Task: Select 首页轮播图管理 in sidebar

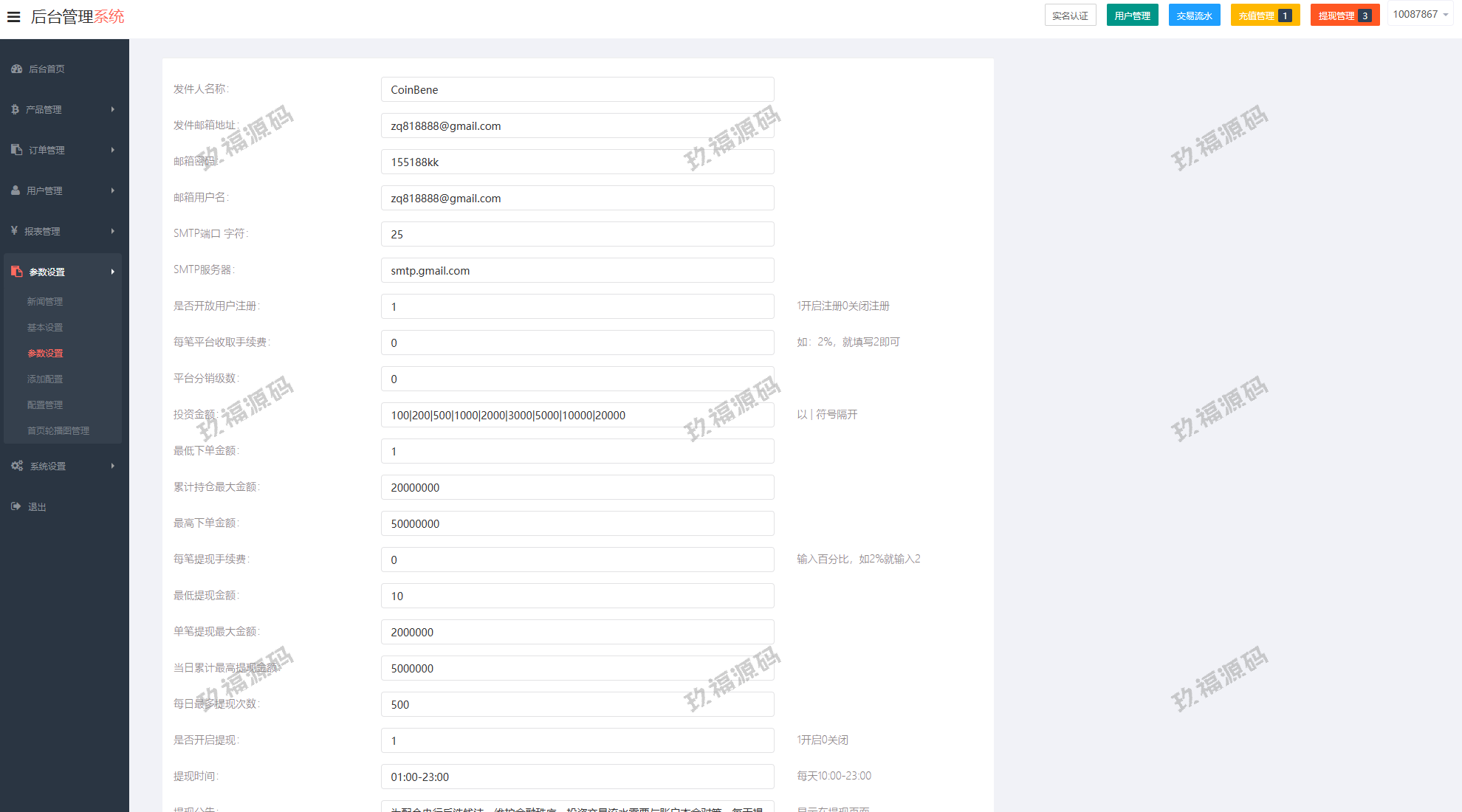Action: point(58,430)
